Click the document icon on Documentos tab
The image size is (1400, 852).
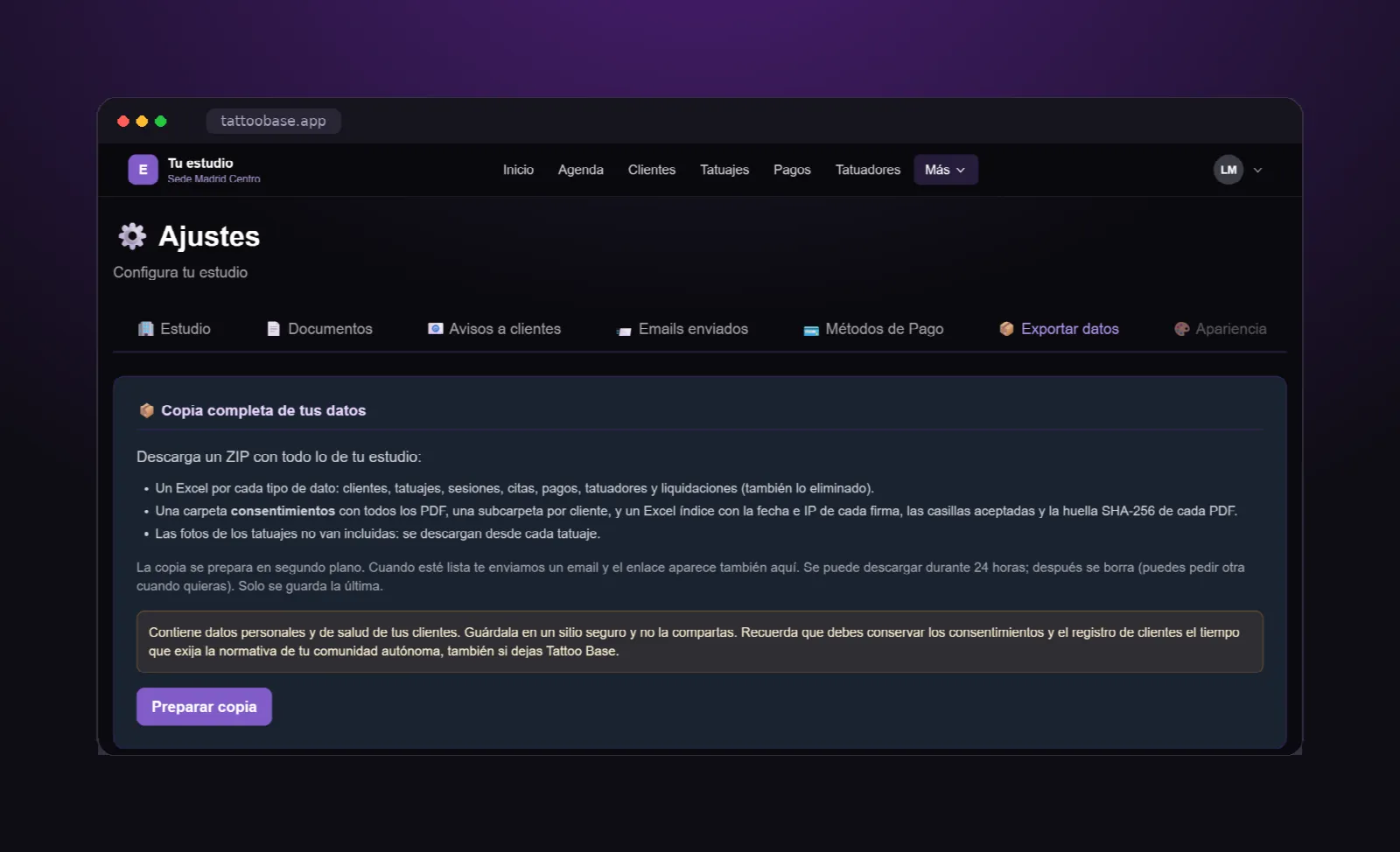coord(273,329)
